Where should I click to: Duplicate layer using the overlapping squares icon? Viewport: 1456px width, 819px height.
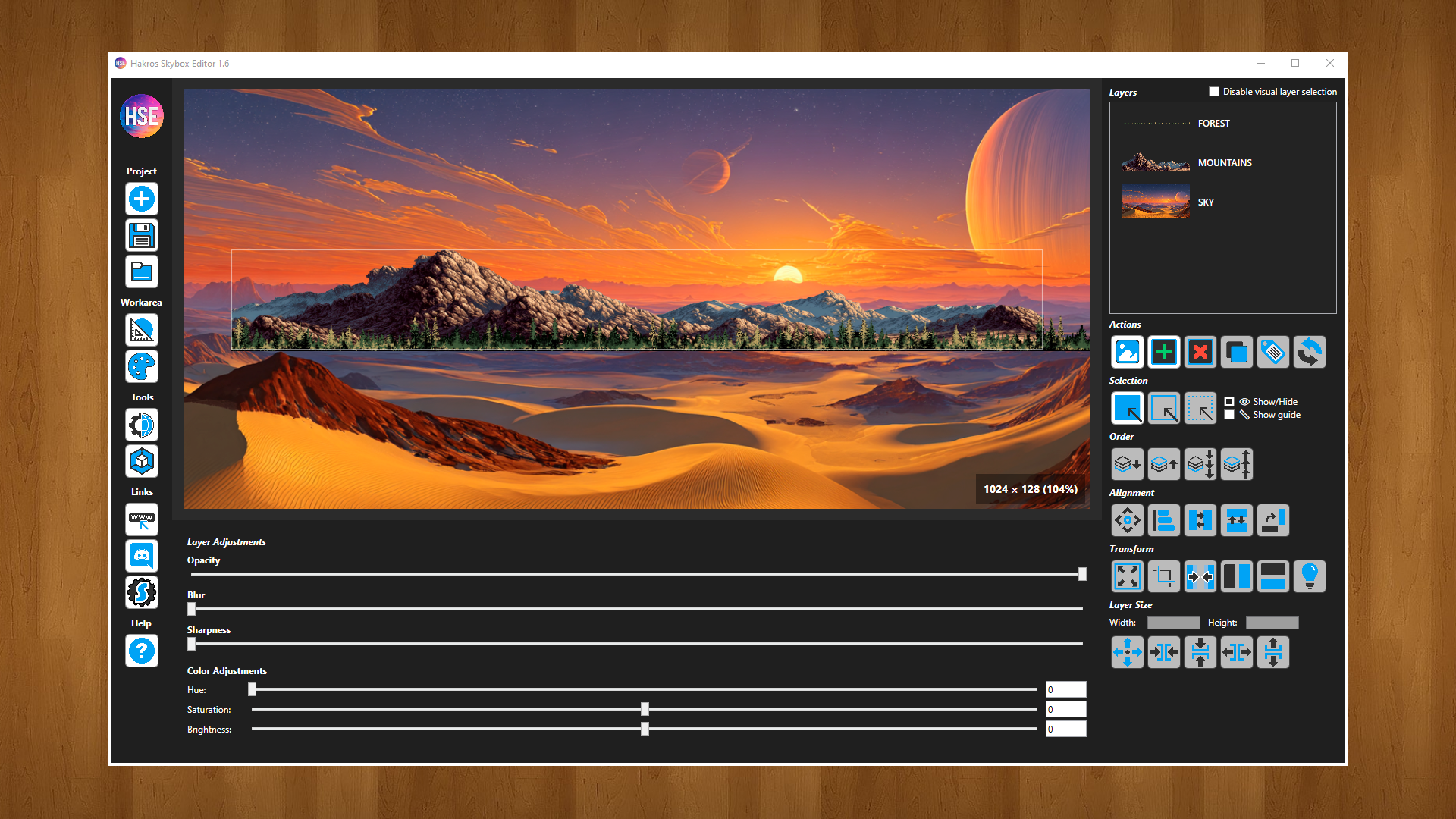coord(1236,353)
